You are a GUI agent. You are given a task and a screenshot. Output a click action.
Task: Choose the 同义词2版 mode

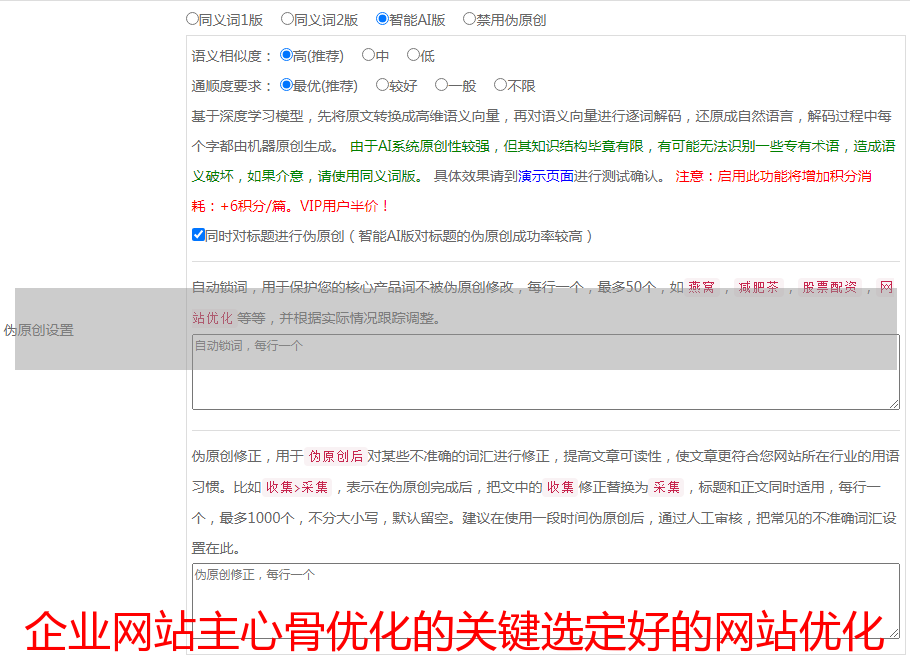pyautogui.click(x=288, y=19)
